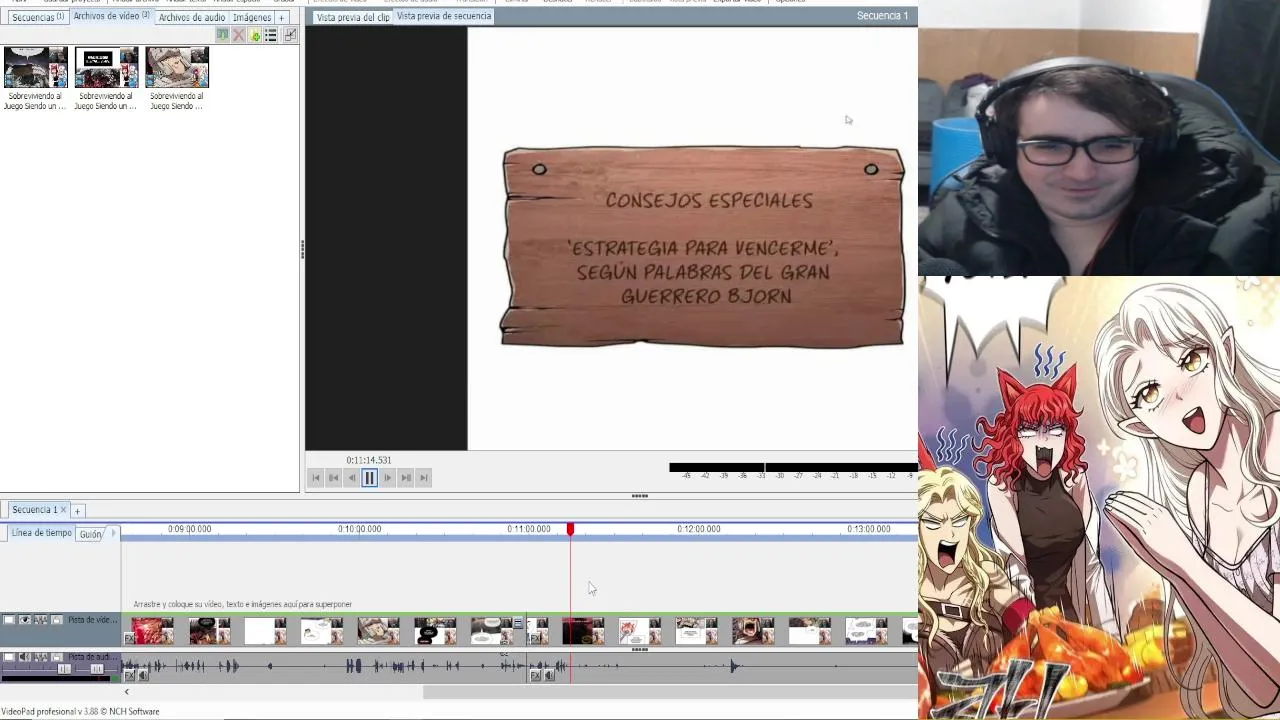This screenshot has width=1280, height=720.
Task: Adjust the audio track pan slider
Action: [97, 669]
